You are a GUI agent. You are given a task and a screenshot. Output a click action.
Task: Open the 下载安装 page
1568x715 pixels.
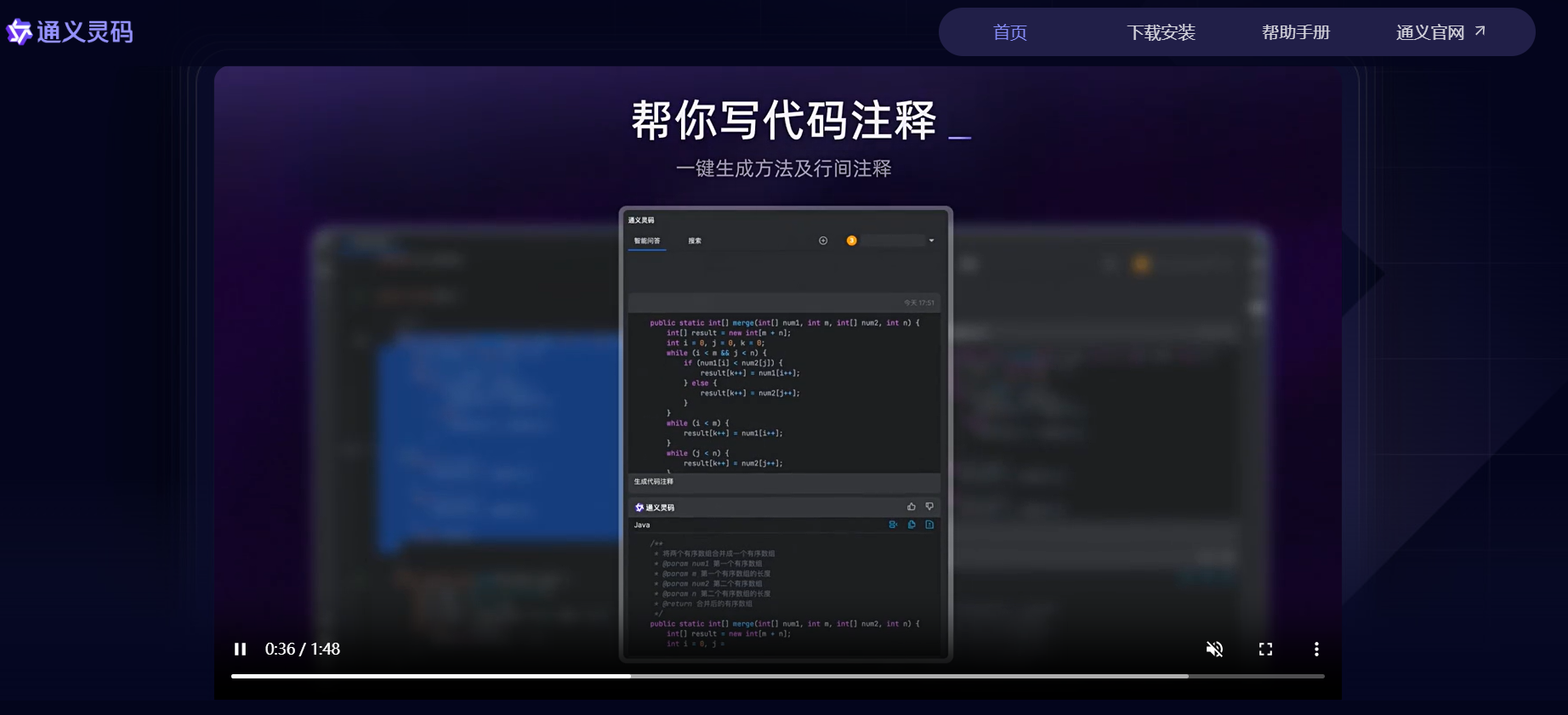(1161, 32)
